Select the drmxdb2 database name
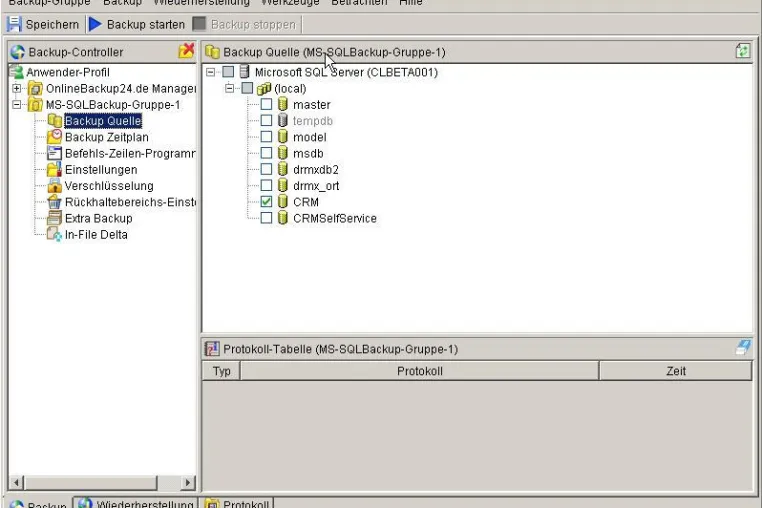 point(316,170)
